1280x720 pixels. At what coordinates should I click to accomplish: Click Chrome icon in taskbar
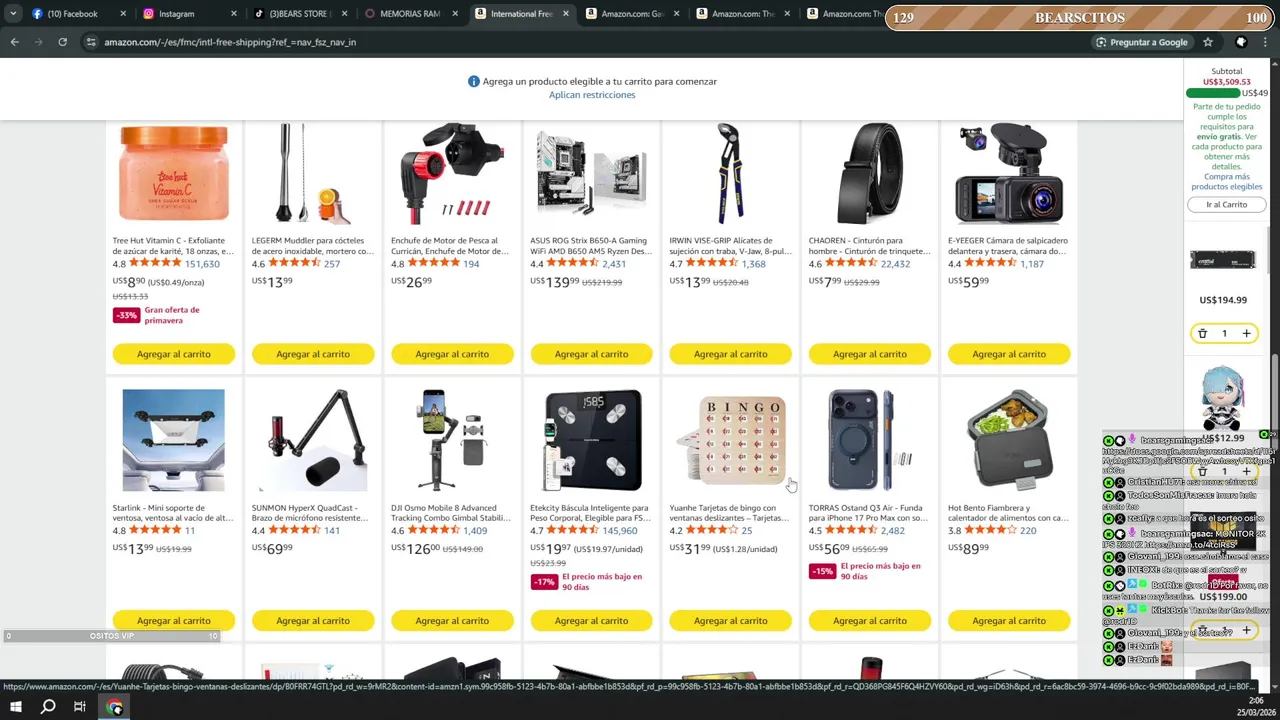[x=115, y=707]
